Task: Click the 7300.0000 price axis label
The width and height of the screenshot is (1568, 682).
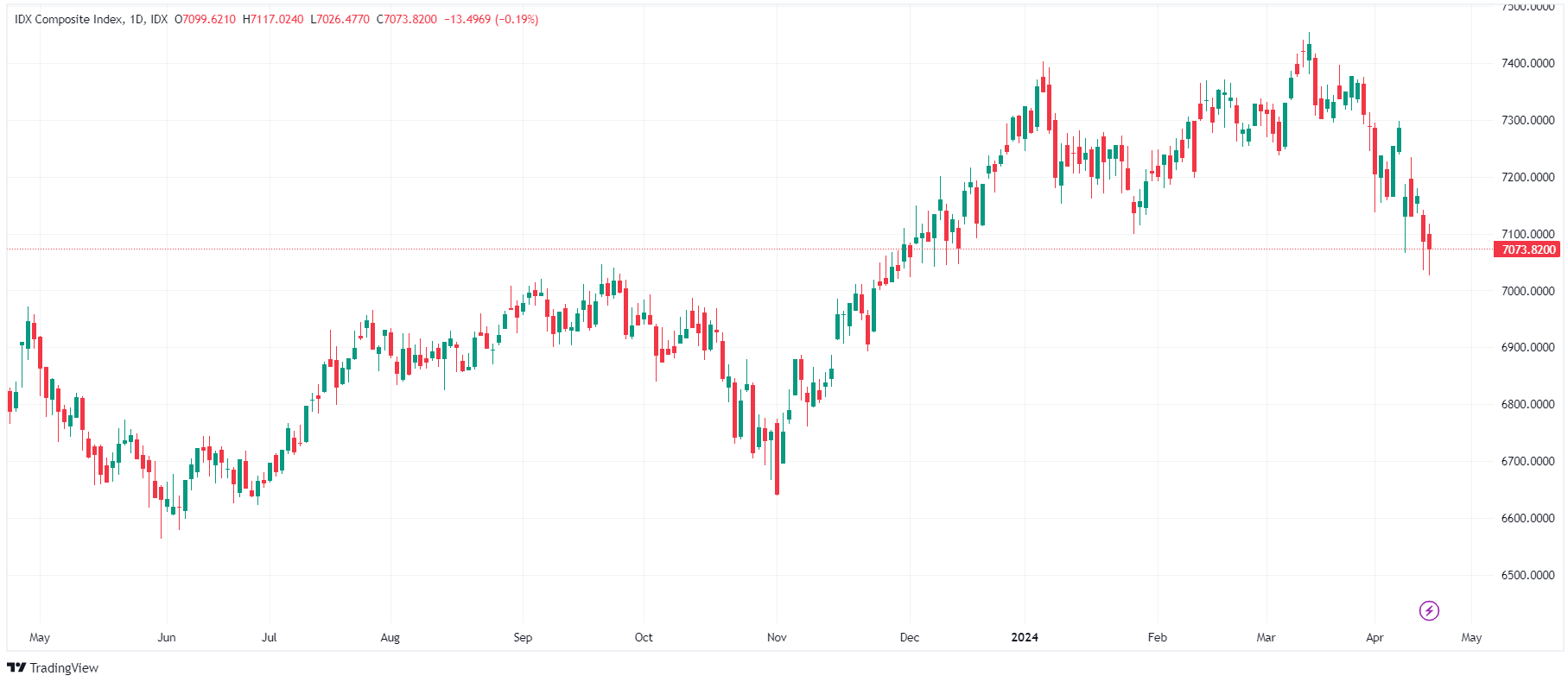Action: pos(1527,120)
